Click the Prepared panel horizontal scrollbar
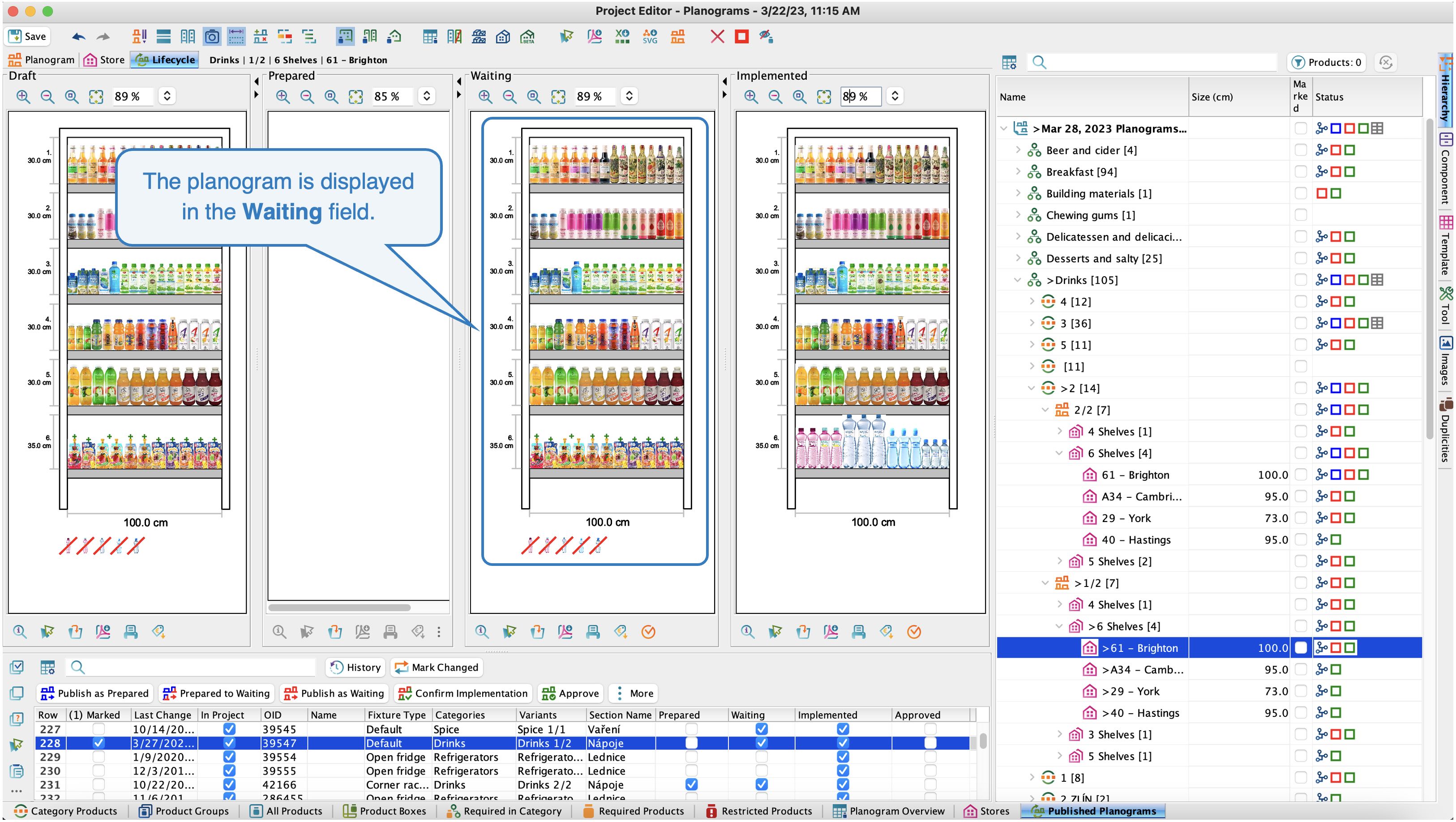This screenshot has height=822, width=1456. click(x=340, y=608)
